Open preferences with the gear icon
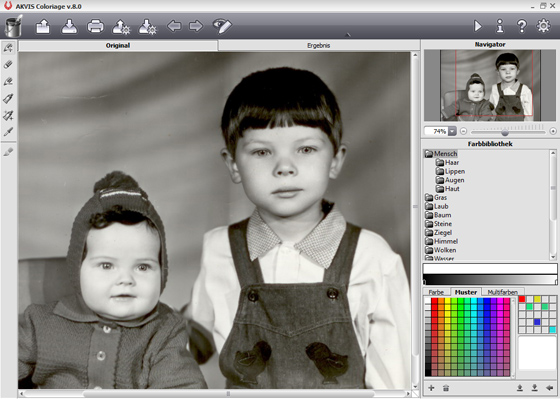This screenshot has height=399, width=560. pos(543,26)
